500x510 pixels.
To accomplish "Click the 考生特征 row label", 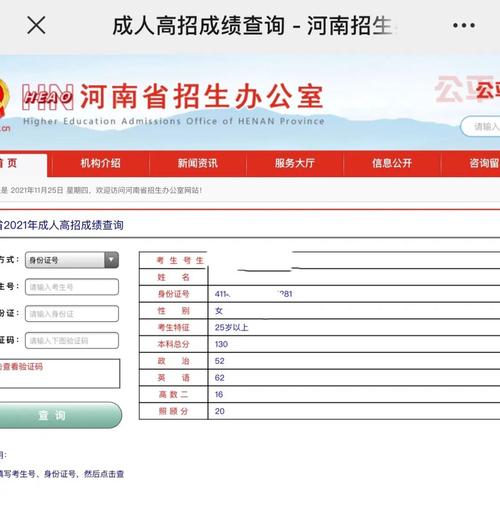I will click(x=174, y=328).
